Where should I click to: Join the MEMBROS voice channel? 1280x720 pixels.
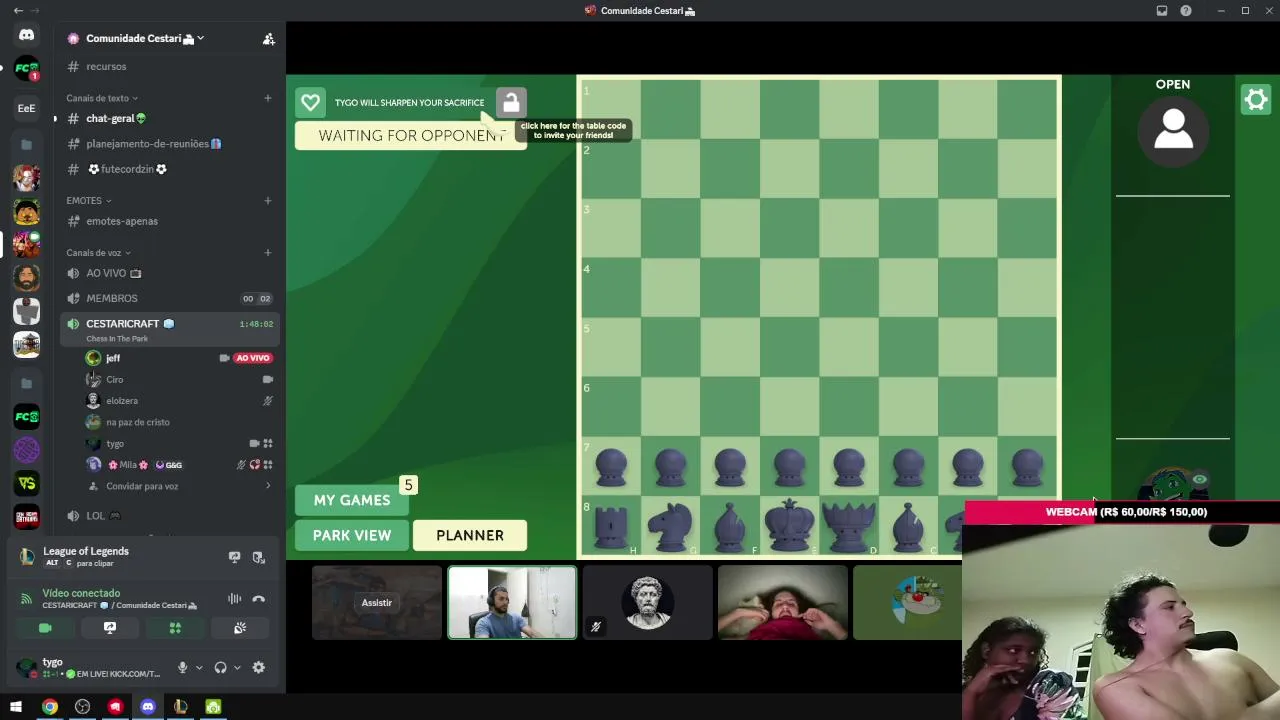pyautogui.click(x=169, y=298)
